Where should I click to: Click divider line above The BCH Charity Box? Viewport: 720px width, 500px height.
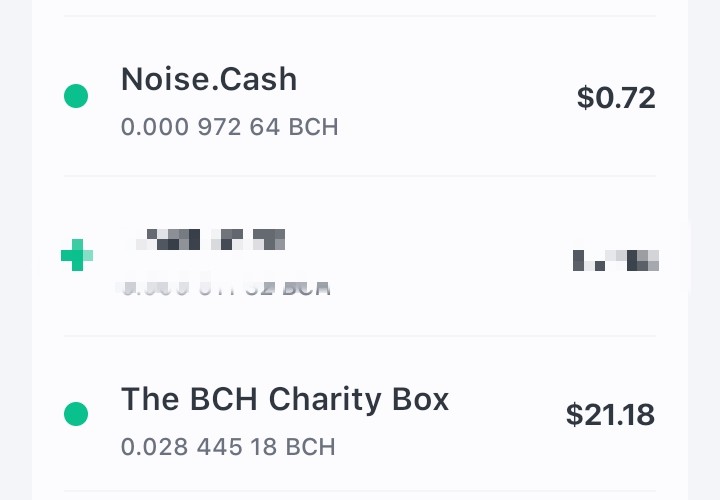point(360,336)
